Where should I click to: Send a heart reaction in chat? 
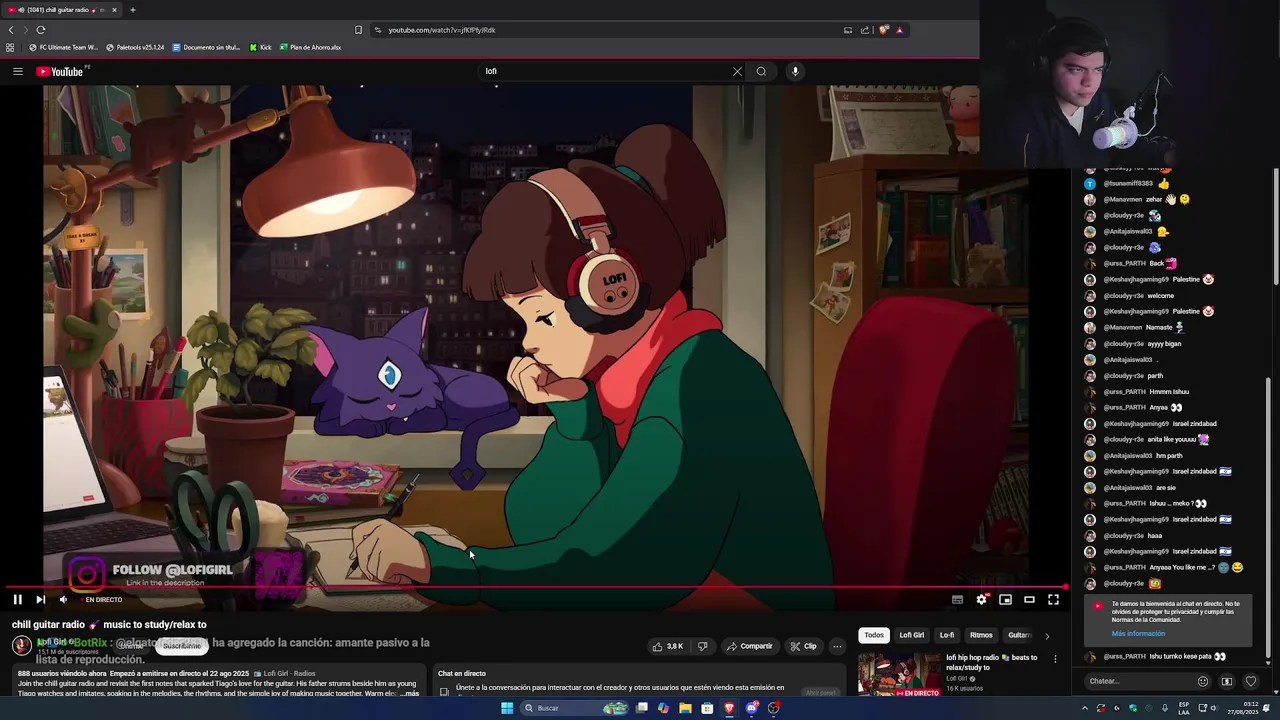[x=1251, y=681]
